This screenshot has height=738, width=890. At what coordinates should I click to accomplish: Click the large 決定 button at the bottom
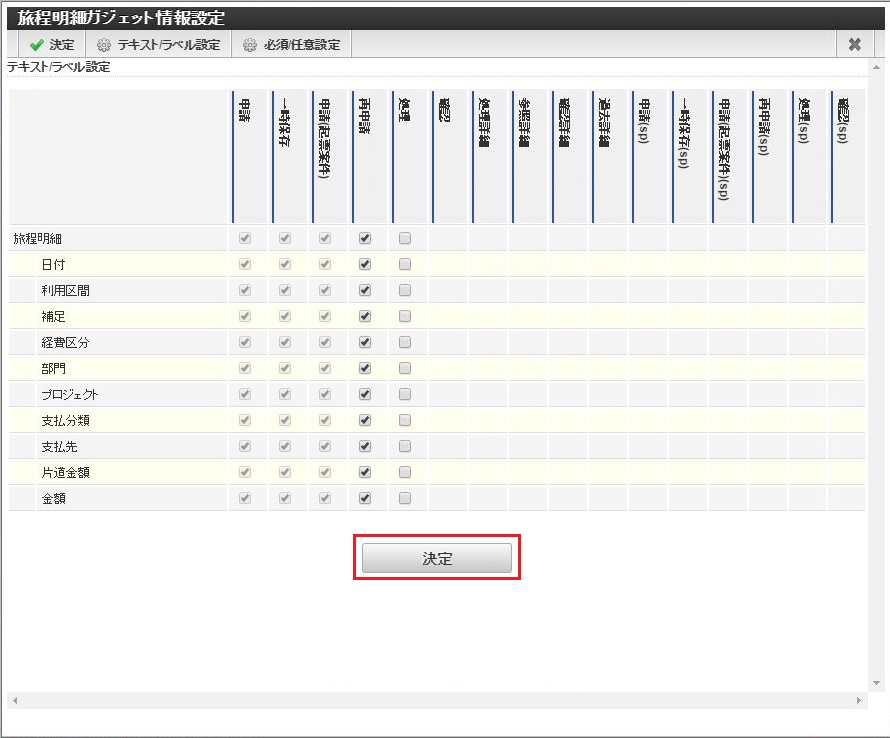coord(437,559)
